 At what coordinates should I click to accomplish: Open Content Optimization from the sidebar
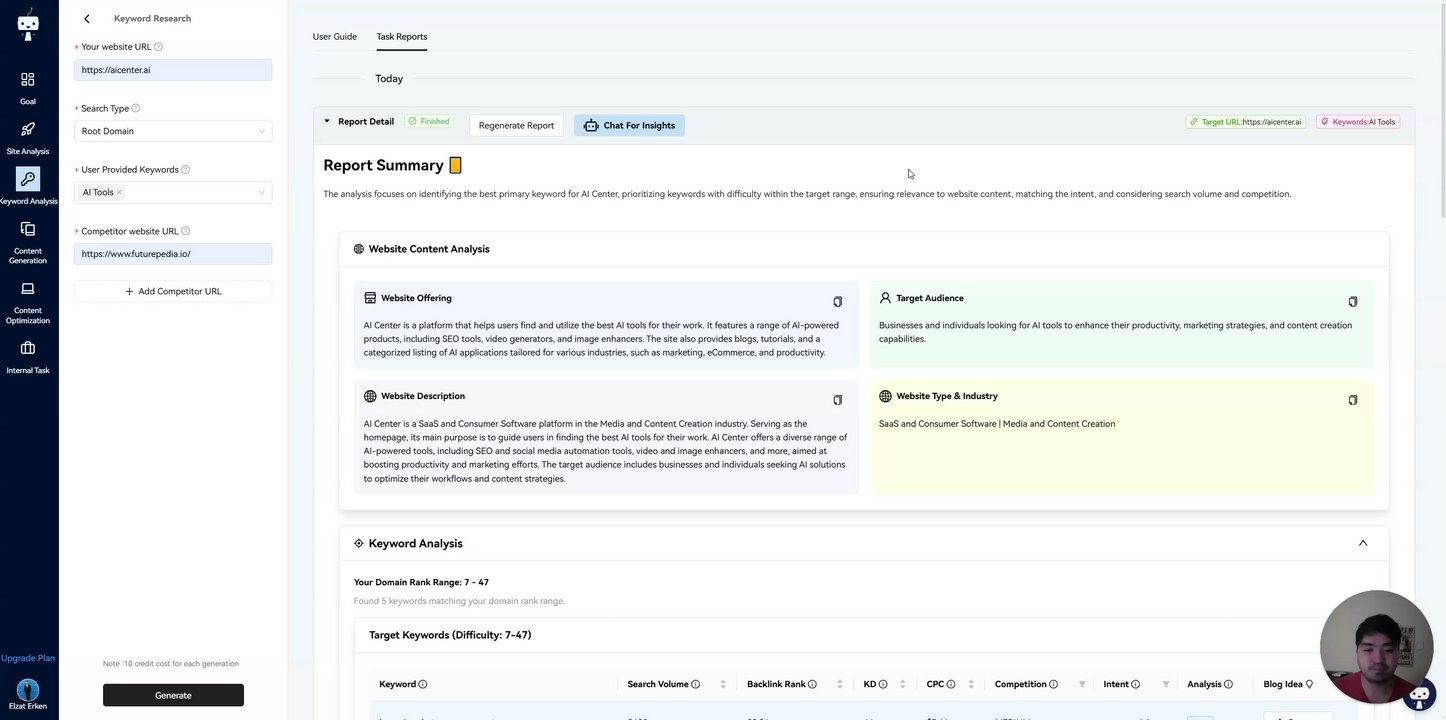tap(28, 301)
